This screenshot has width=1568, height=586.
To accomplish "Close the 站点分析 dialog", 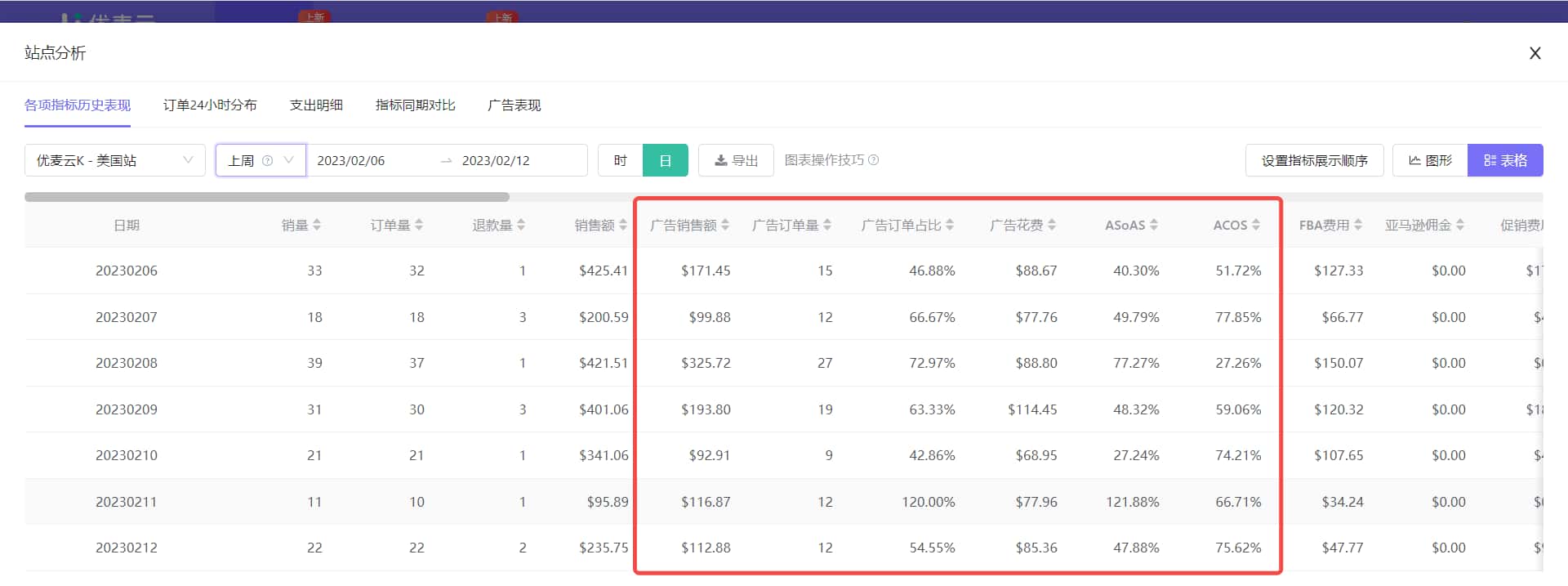I will (x=1535, y=53).
